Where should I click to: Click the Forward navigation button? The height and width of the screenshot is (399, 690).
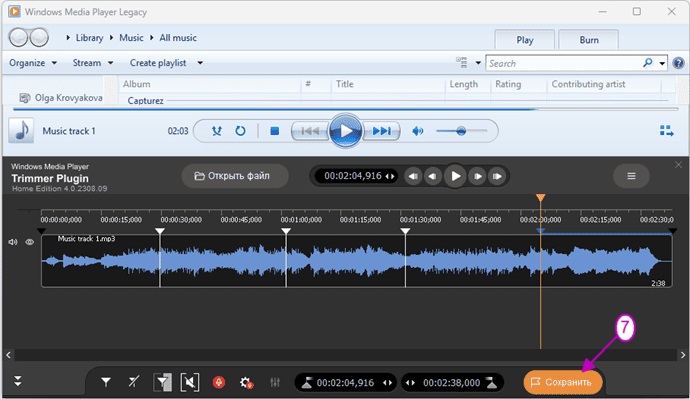coord(39,38)
